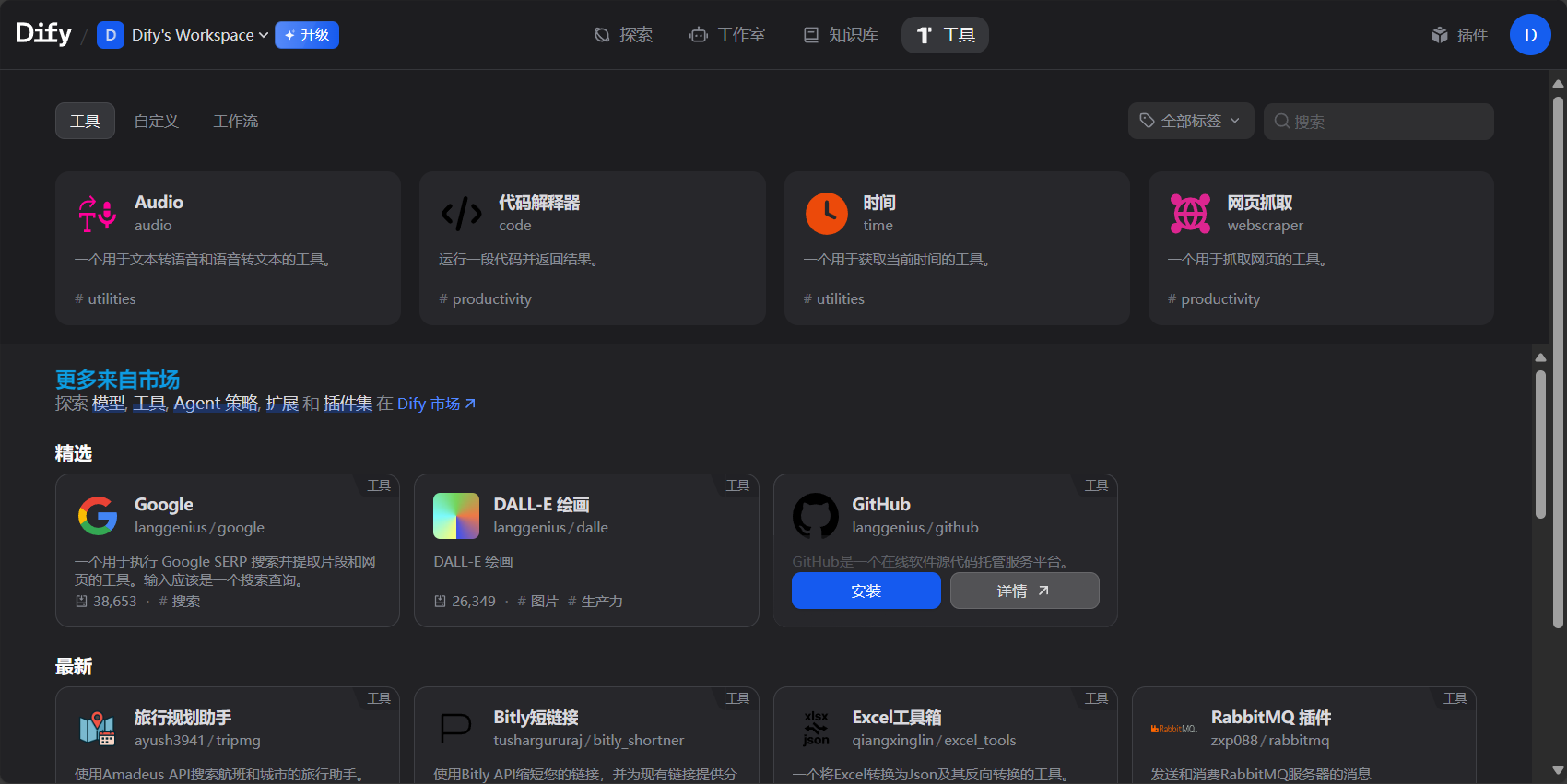Click the Excel工具箱 card title

pos(897,717)
